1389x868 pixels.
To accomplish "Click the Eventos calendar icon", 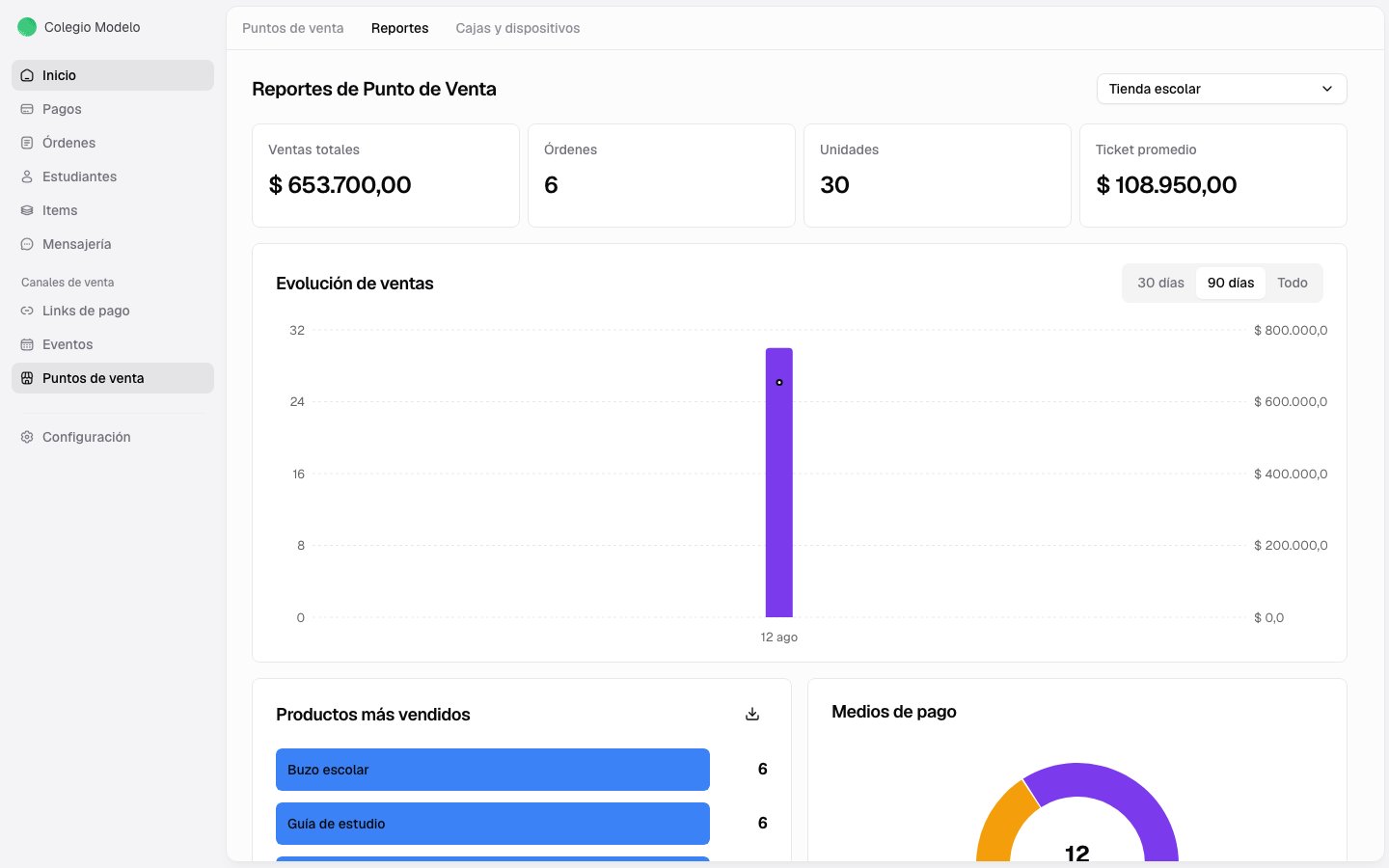I will click(27, 344).
